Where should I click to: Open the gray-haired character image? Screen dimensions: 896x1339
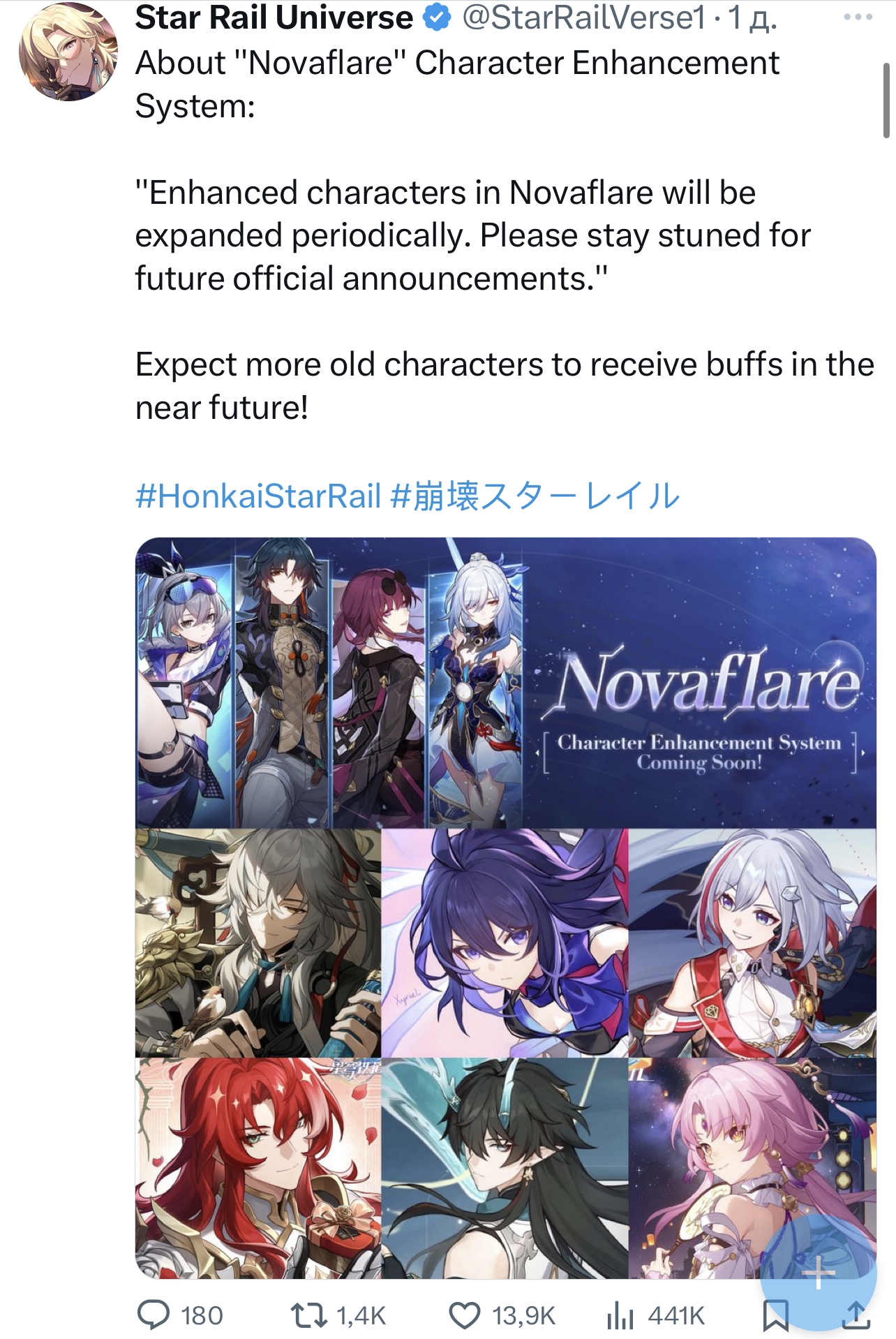tap(258, 942)
